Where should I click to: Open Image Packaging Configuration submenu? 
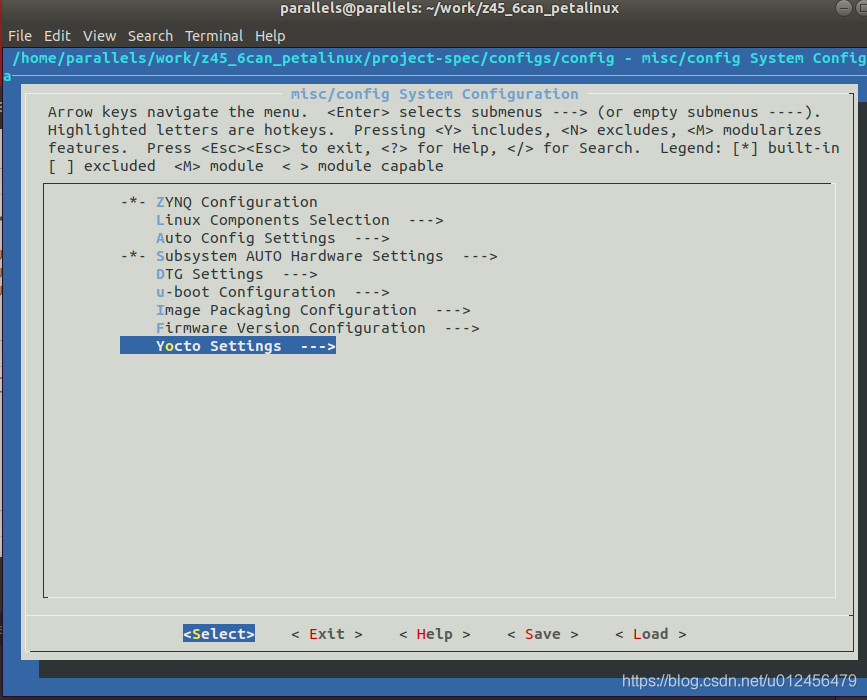tap(313, 310)
